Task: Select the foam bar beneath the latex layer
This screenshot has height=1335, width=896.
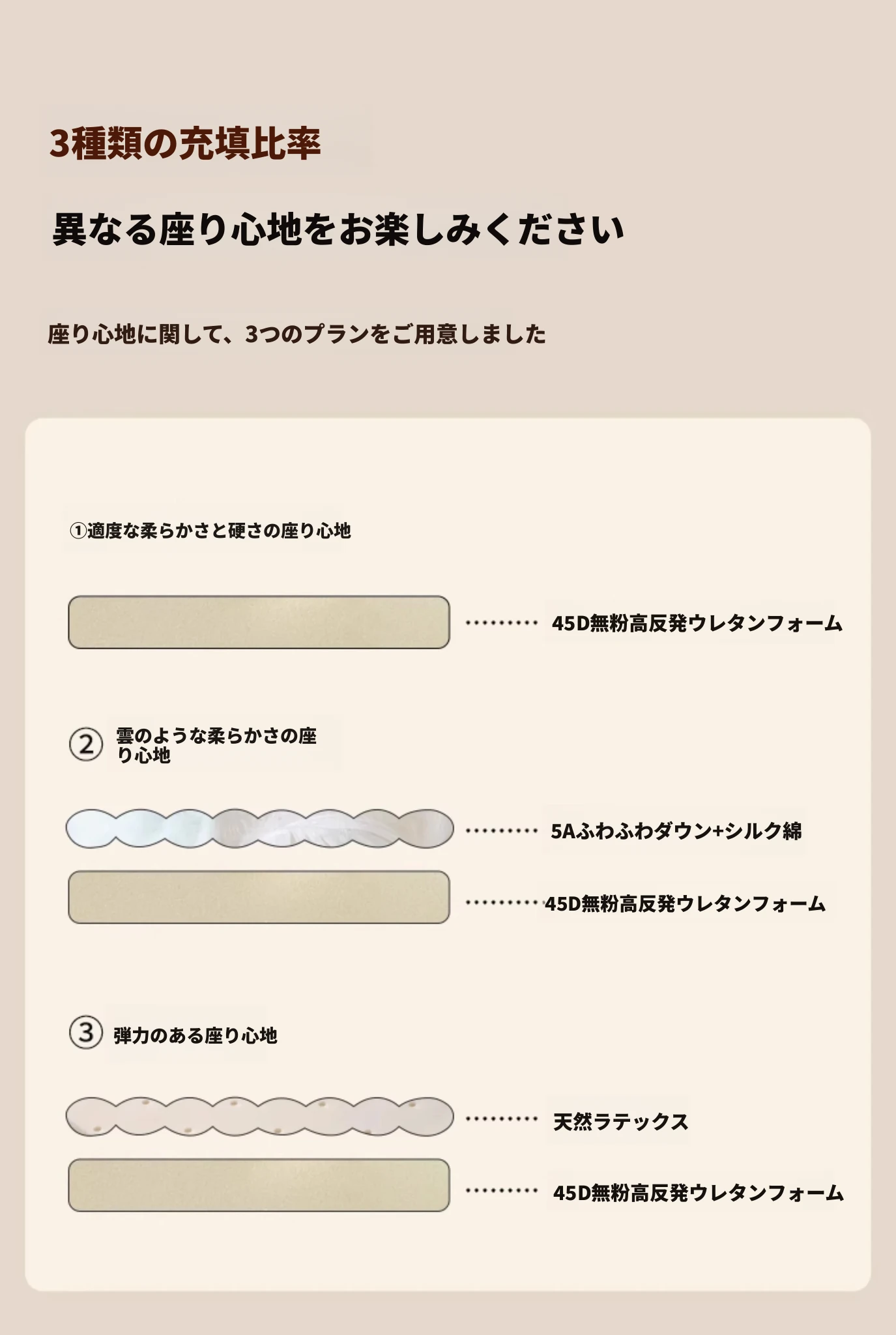Action: point(259,1185)
